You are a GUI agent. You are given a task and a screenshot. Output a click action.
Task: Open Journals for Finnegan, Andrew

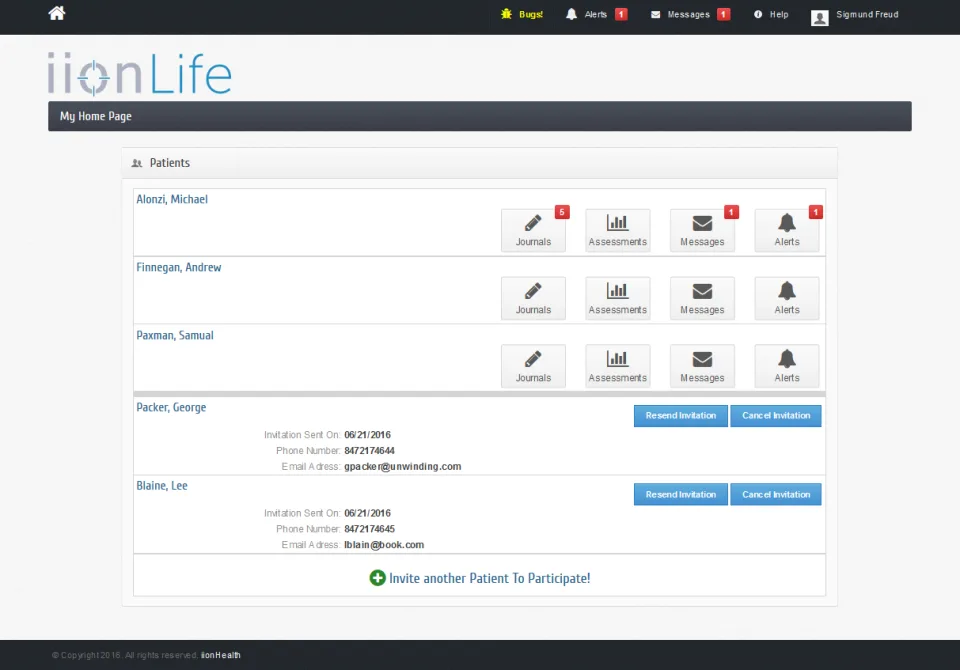(533, 298)
